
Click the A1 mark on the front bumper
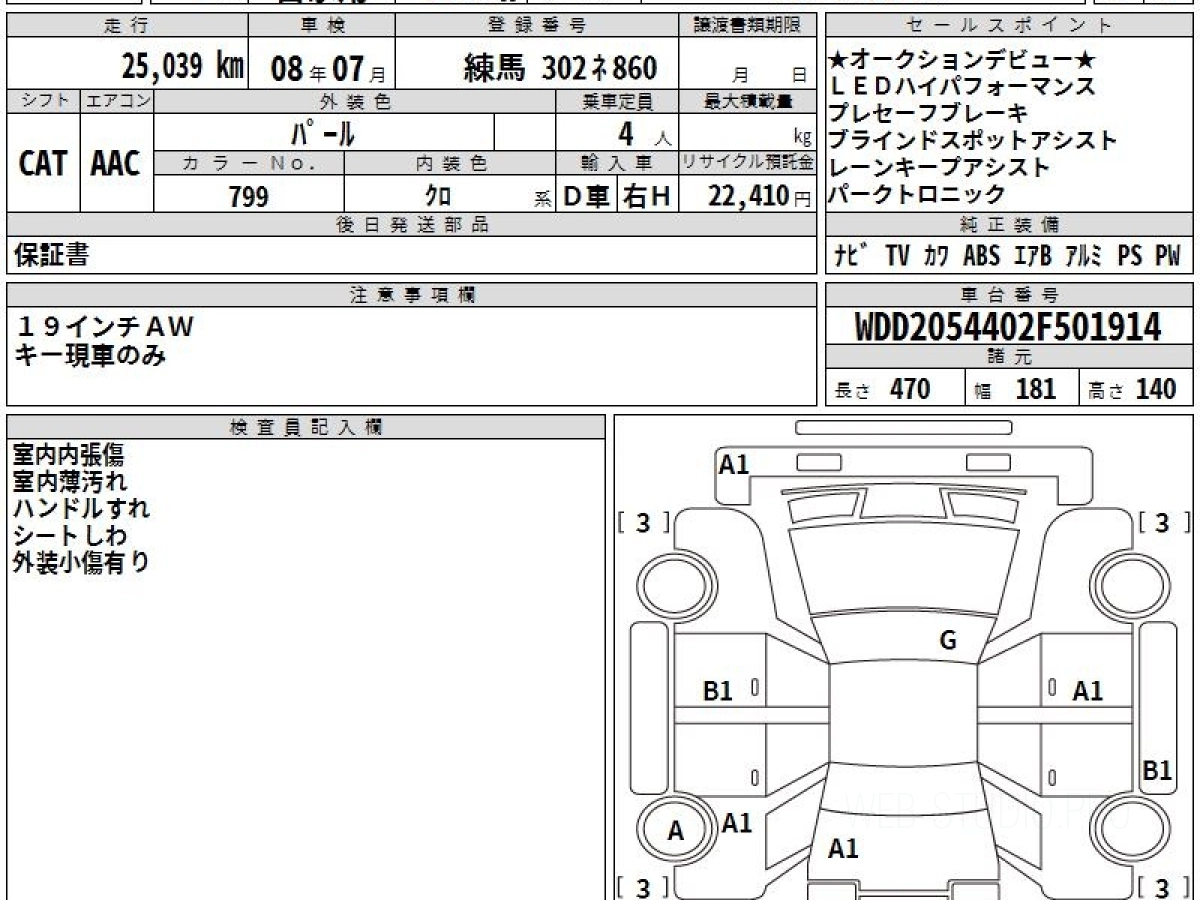[x=734, y=464]
